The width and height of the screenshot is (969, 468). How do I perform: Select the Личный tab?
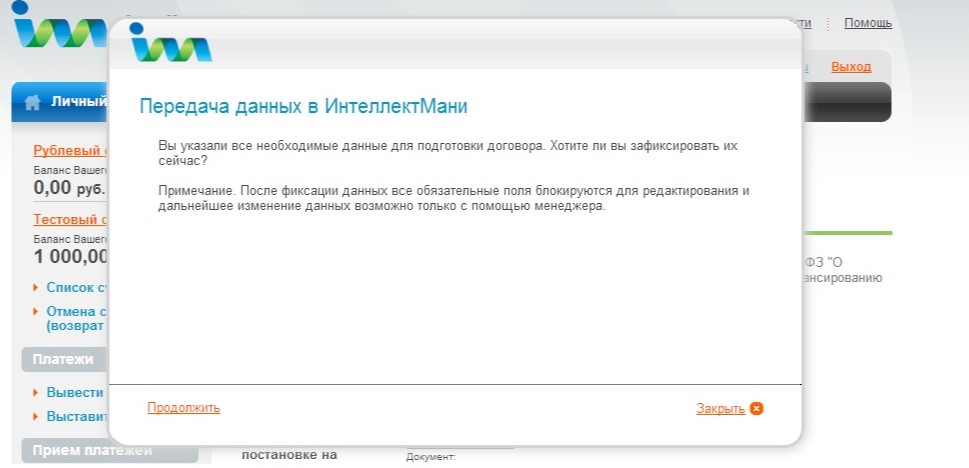(78, 101)
